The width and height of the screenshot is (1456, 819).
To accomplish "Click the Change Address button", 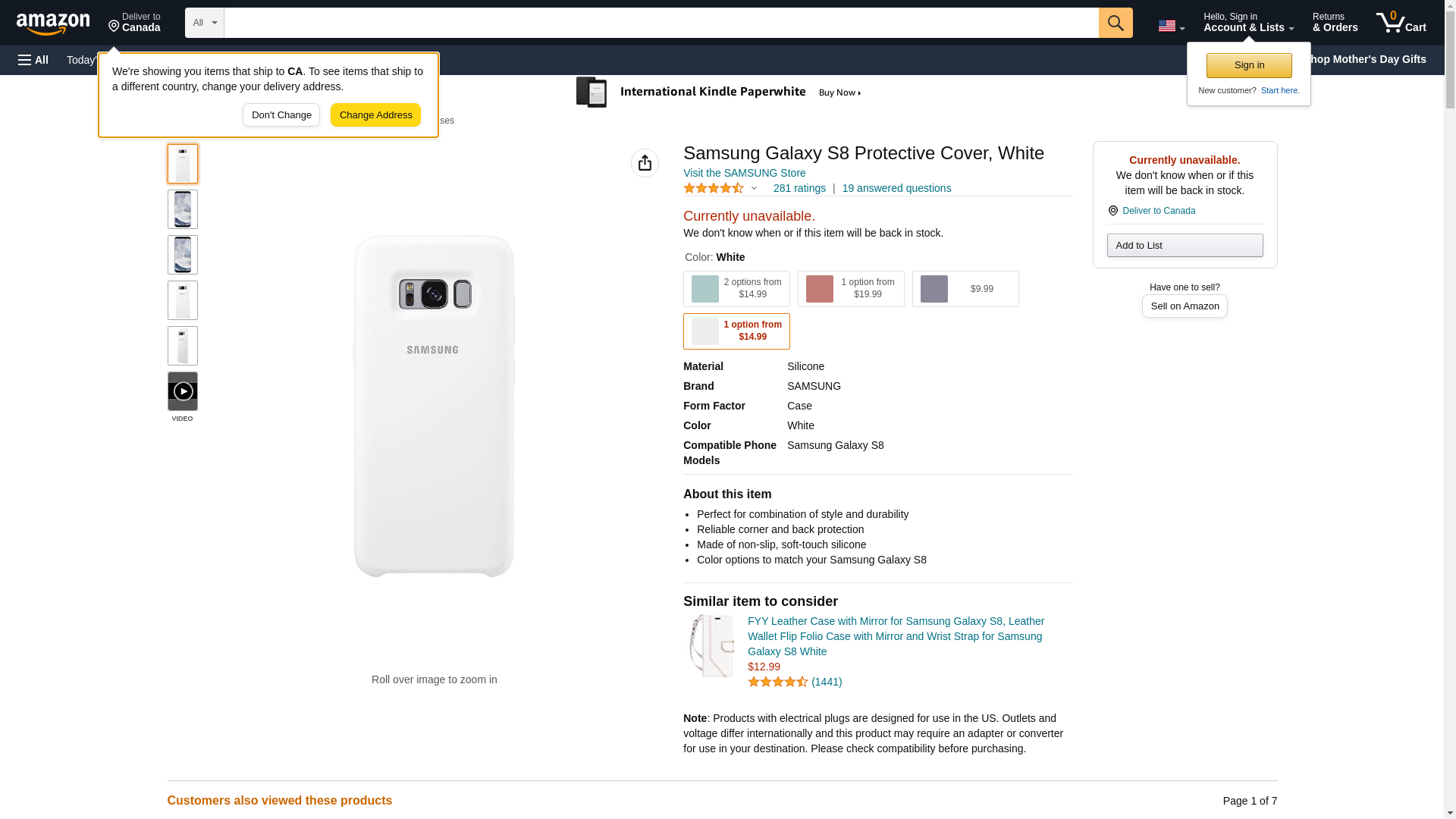I will click(375, 115).
